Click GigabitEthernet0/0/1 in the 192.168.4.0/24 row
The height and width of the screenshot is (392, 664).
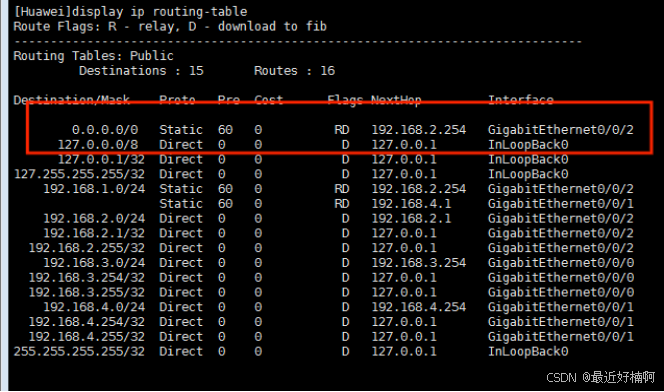click(x=561, y=307)
